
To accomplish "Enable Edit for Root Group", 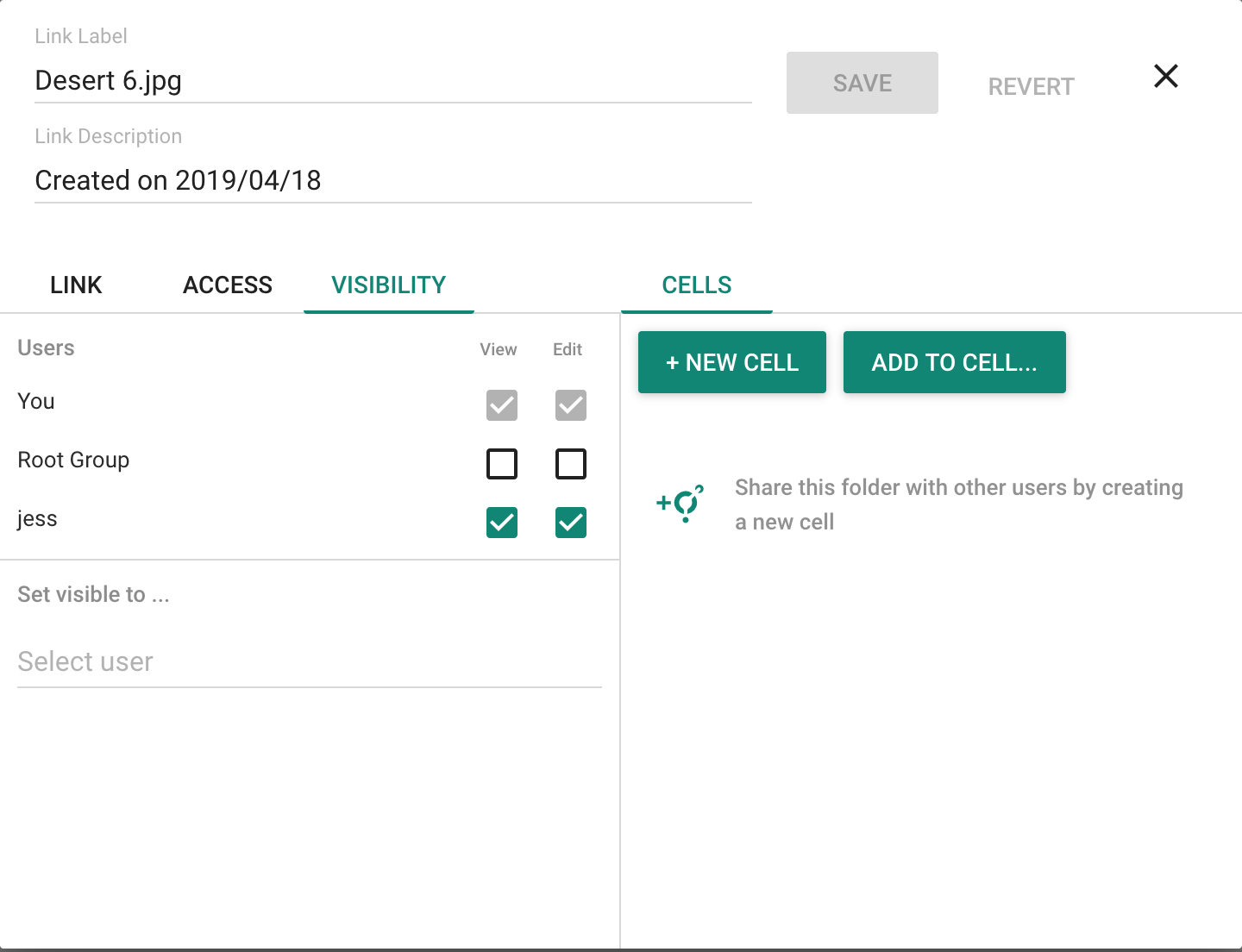I will coord(571,464).
